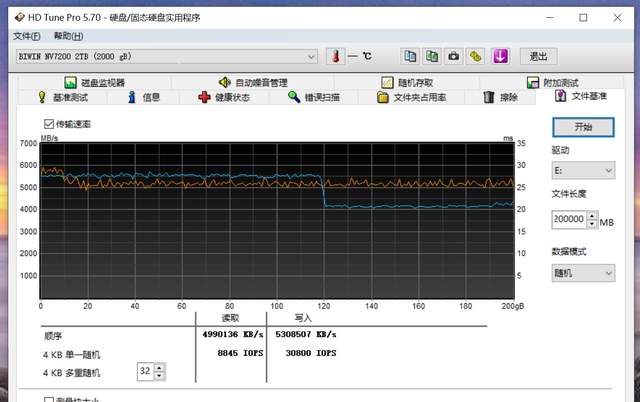Open the 文件(F) menu
Viewport: 640px width, 402px height.
[x=27, y=36]
